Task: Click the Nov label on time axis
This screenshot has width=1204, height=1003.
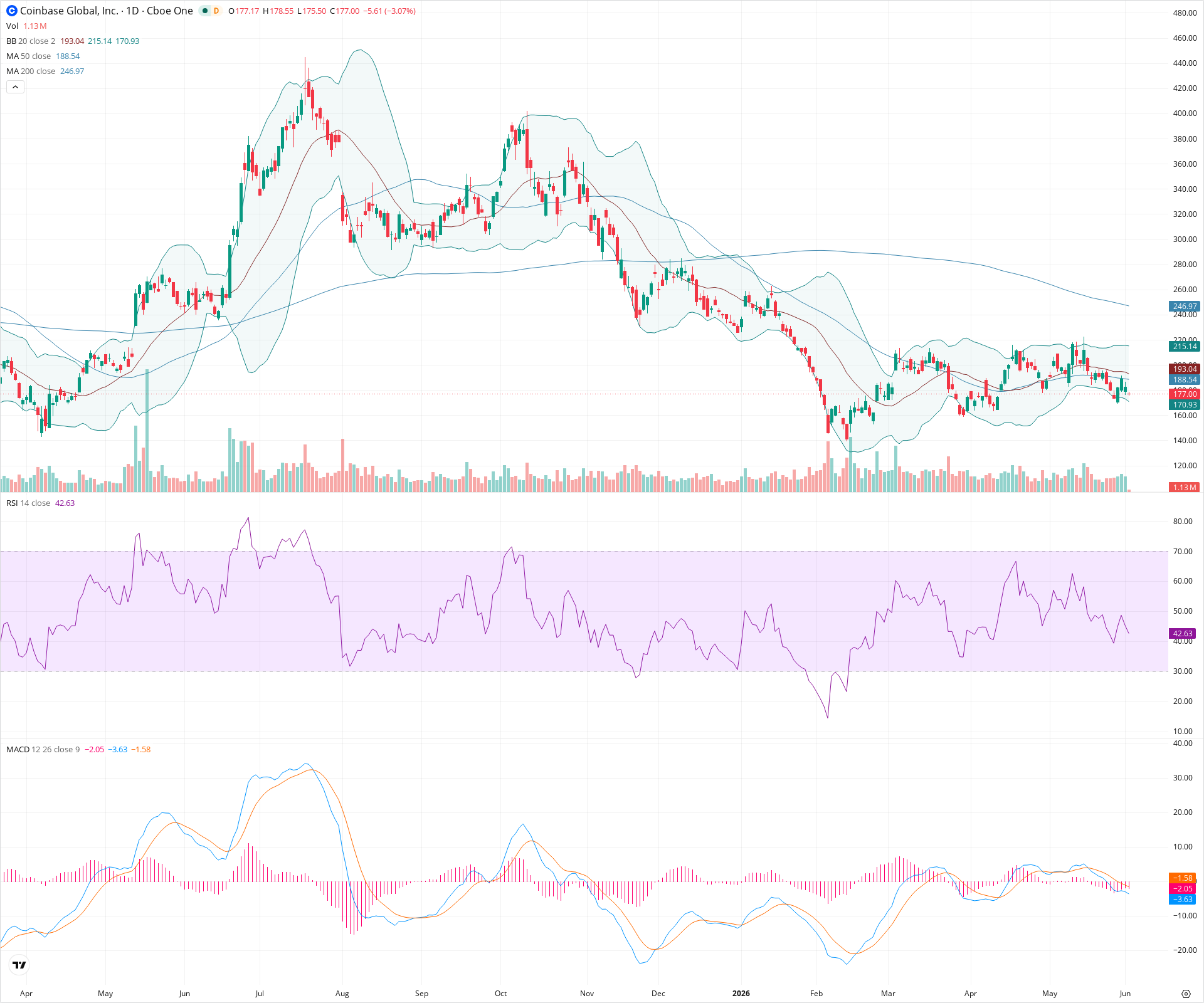Action: tap(587, 993)
